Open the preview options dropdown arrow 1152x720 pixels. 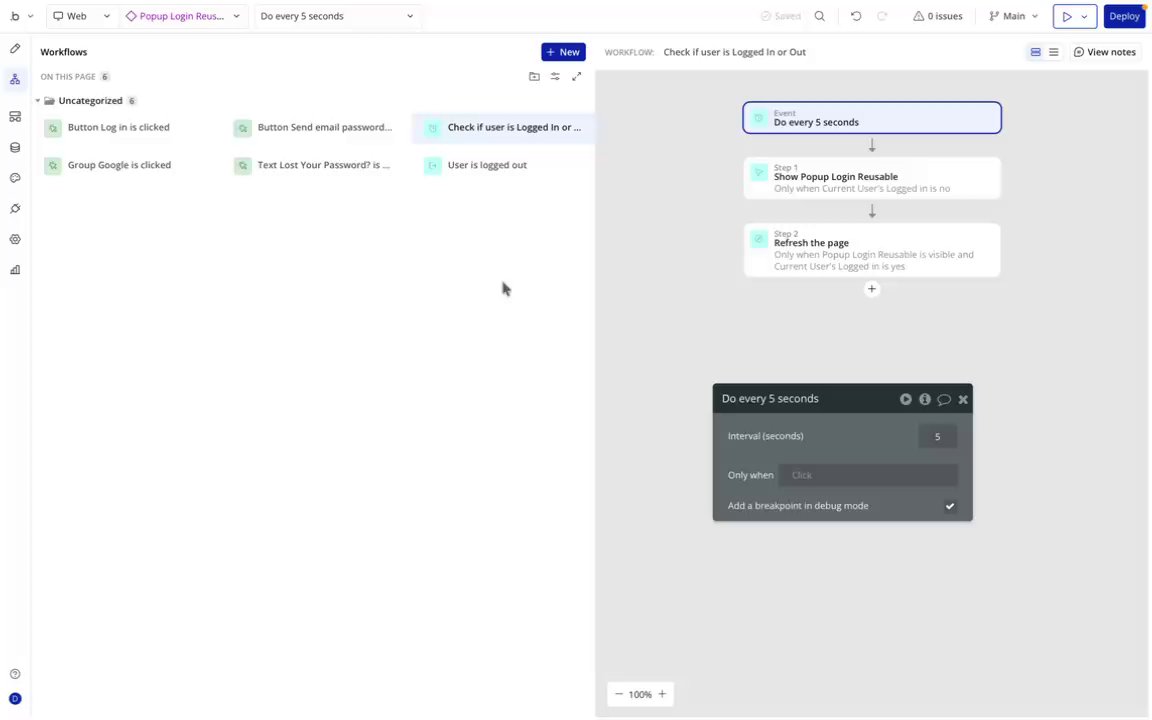click(1084, 16)
